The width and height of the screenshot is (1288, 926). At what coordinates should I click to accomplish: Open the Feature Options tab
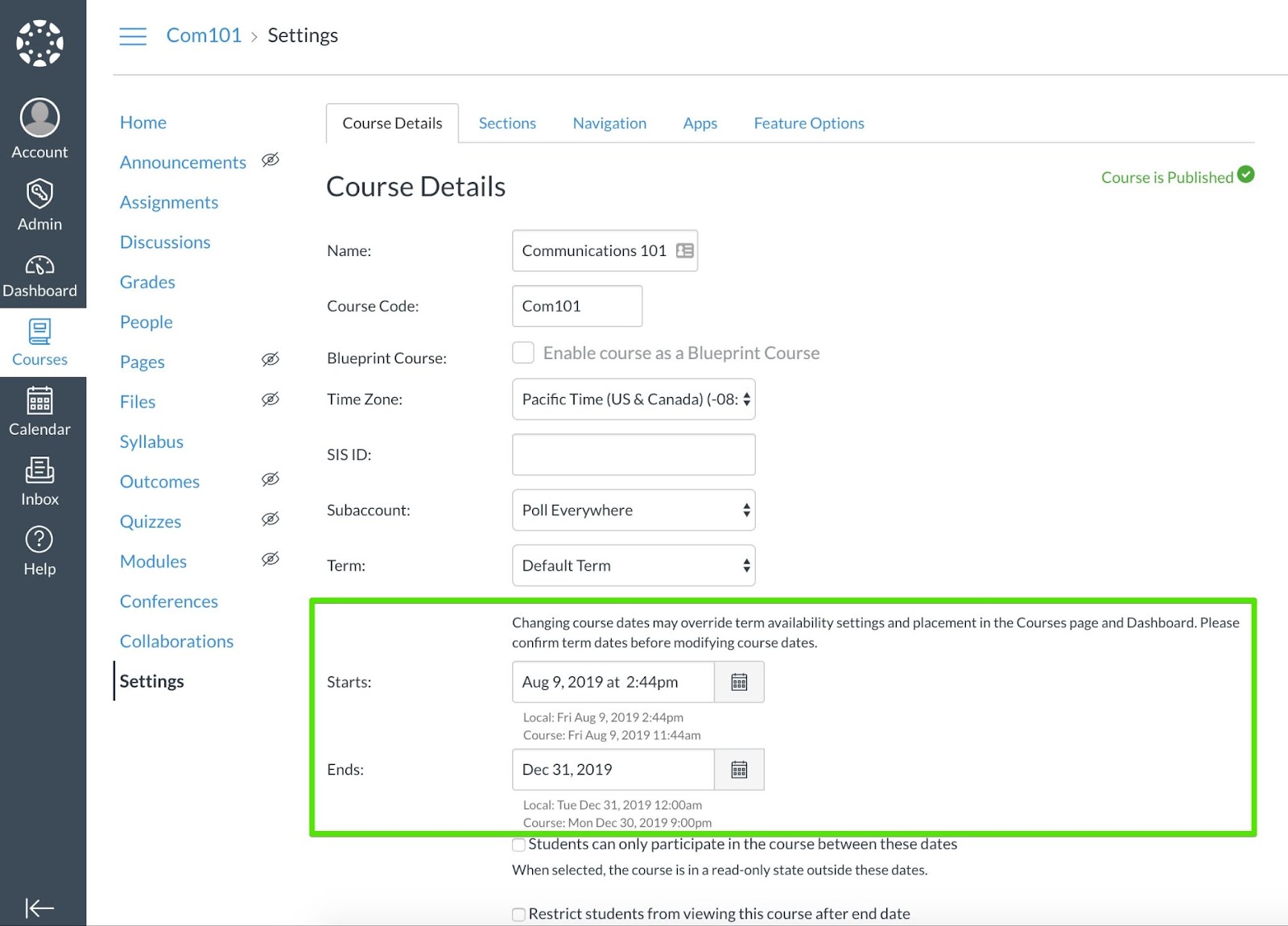(x=808, y=122)
